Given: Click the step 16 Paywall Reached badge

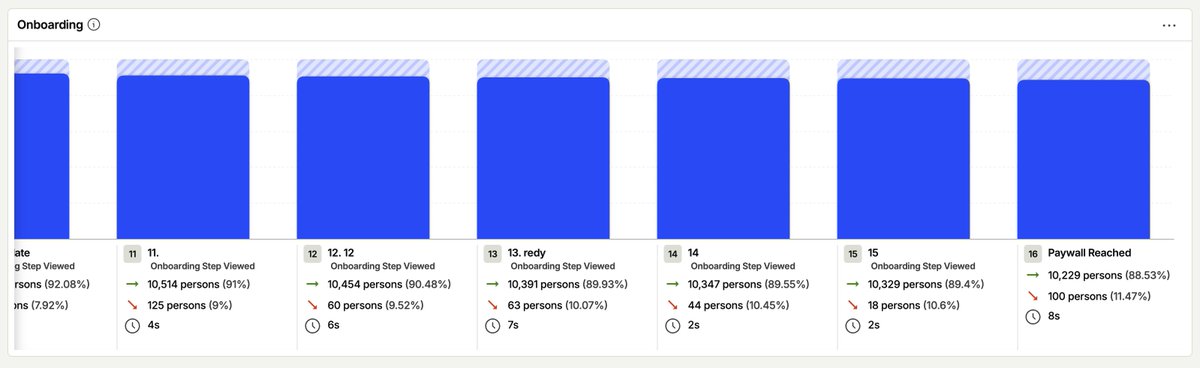Looking at the screenshot, I should [x=1032, y=254].
